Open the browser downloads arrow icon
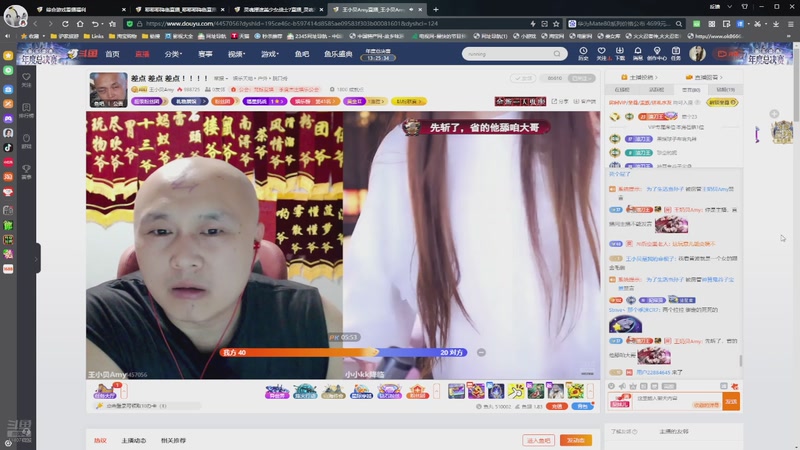Image resolution: width=800 pixels, height=450 pixels. [x=776, y=23]
